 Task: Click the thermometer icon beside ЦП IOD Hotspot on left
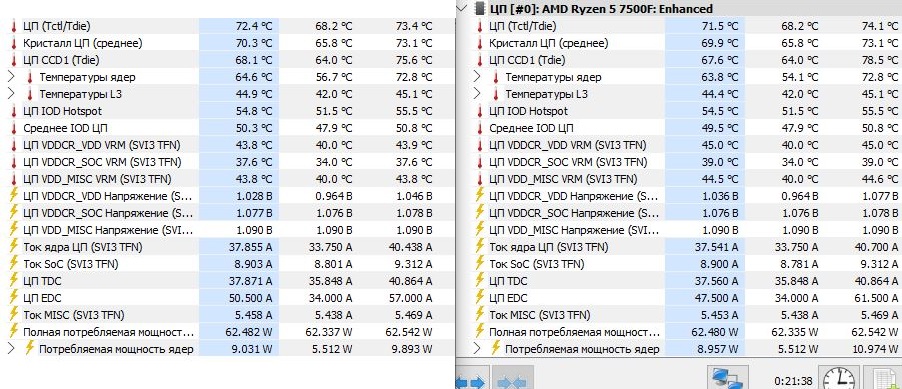click(14, 111)
